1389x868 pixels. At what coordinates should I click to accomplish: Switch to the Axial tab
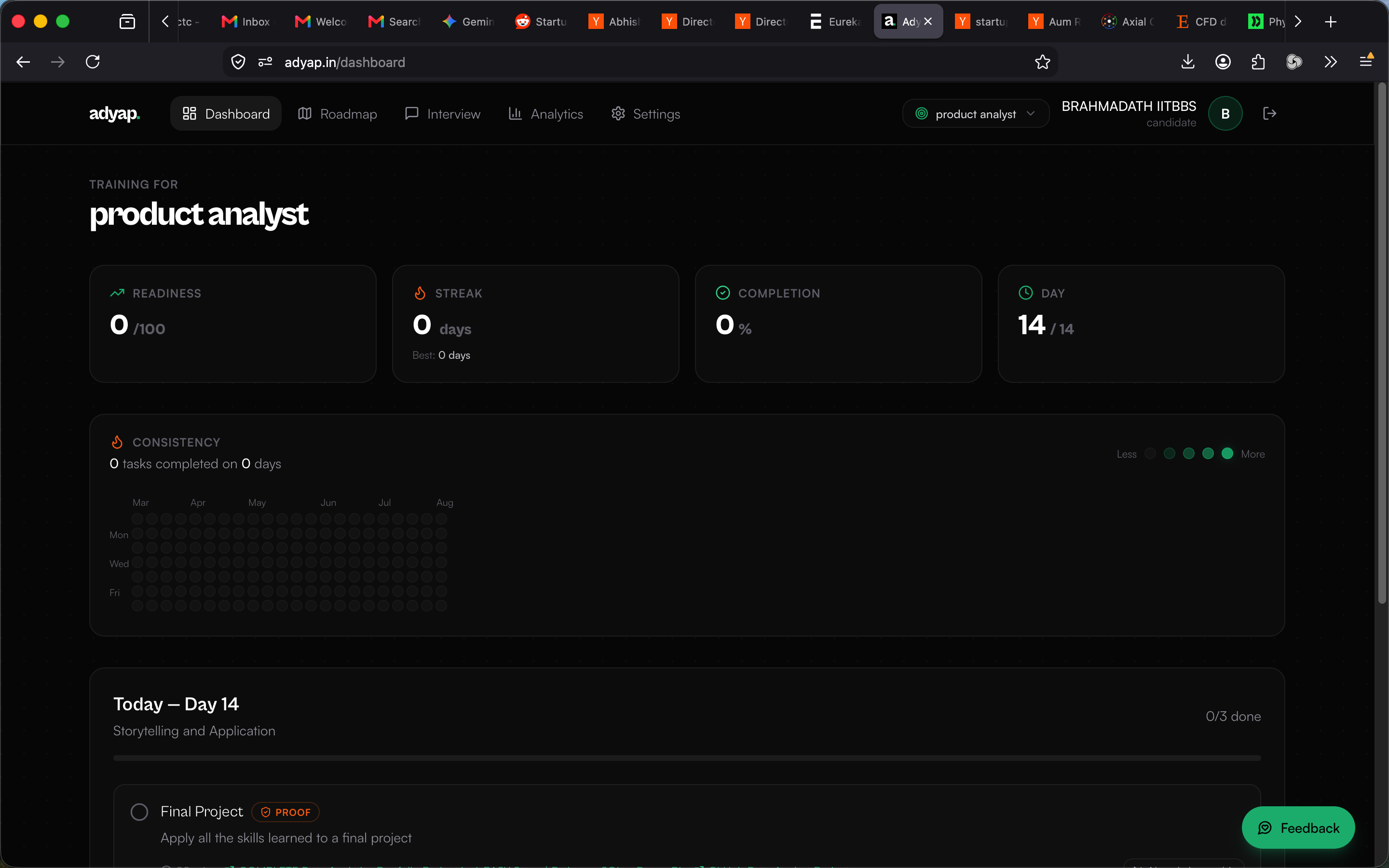(x=1129, y=22)
